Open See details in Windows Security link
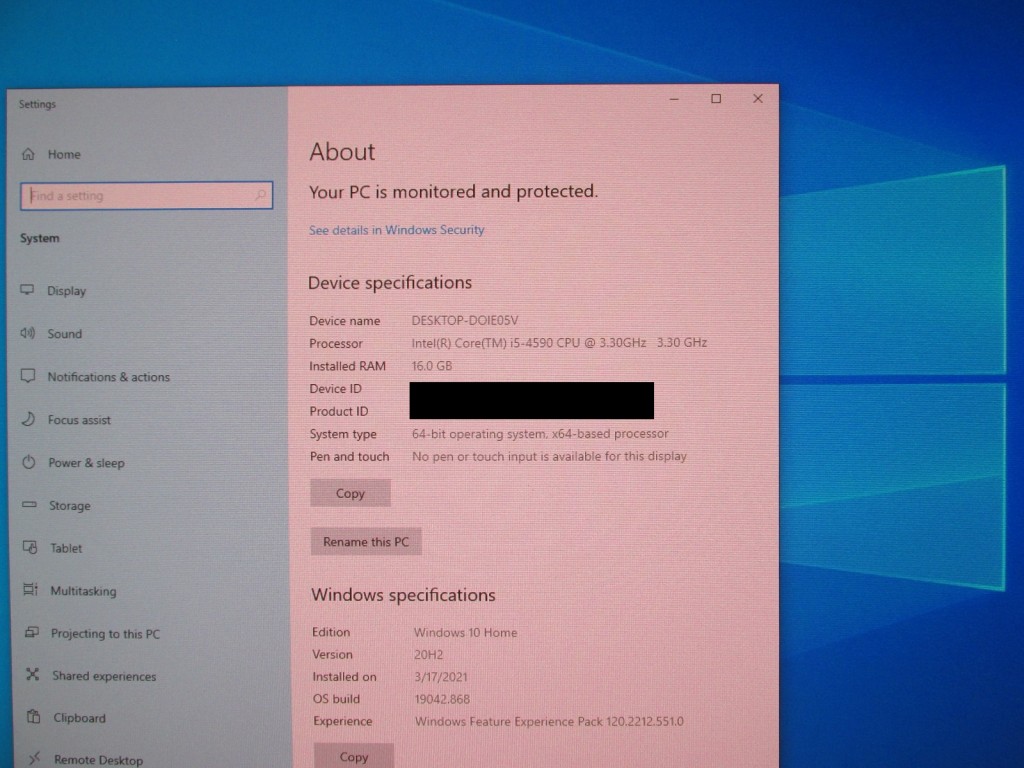 tap(396, 230)
